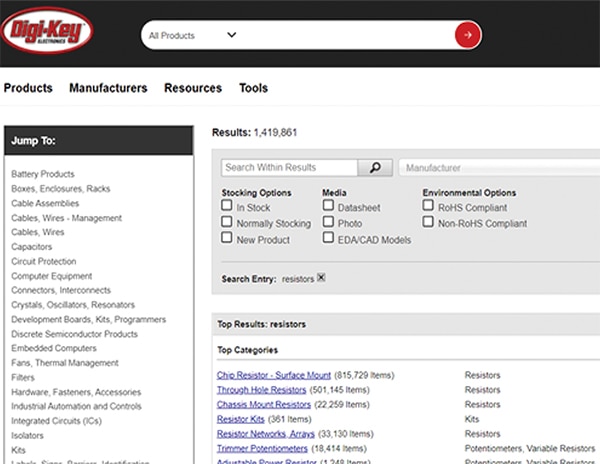Open the Products menu
The image size is (600, 464).
[28, 88]
